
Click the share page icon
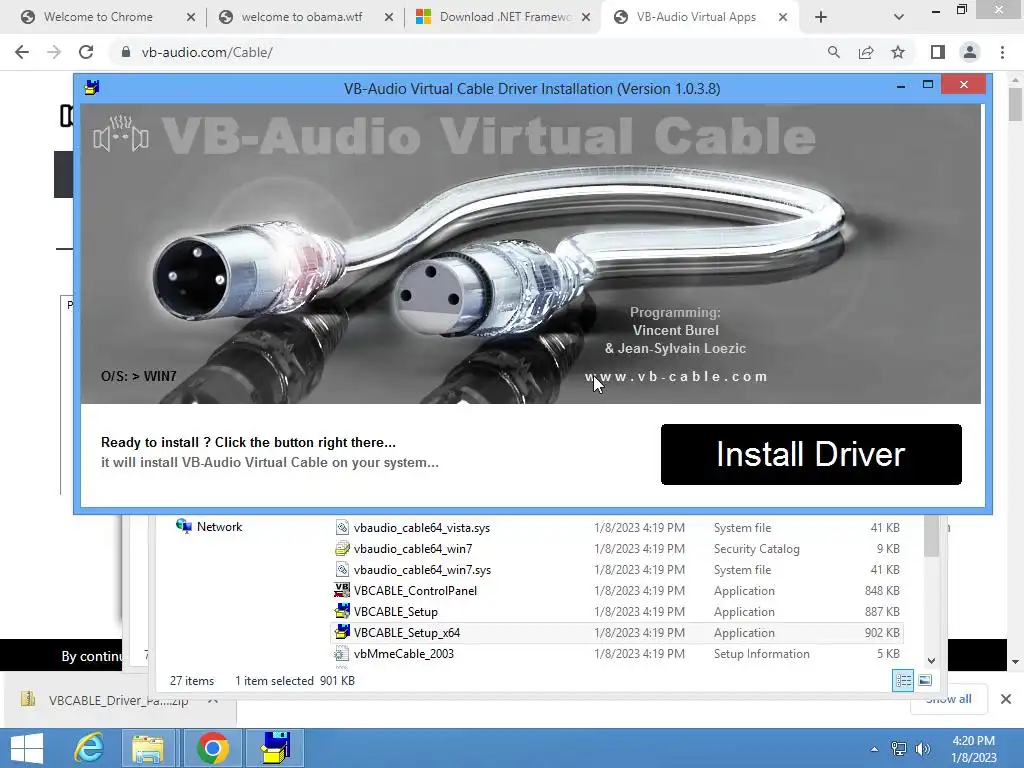tap(866, 52)
